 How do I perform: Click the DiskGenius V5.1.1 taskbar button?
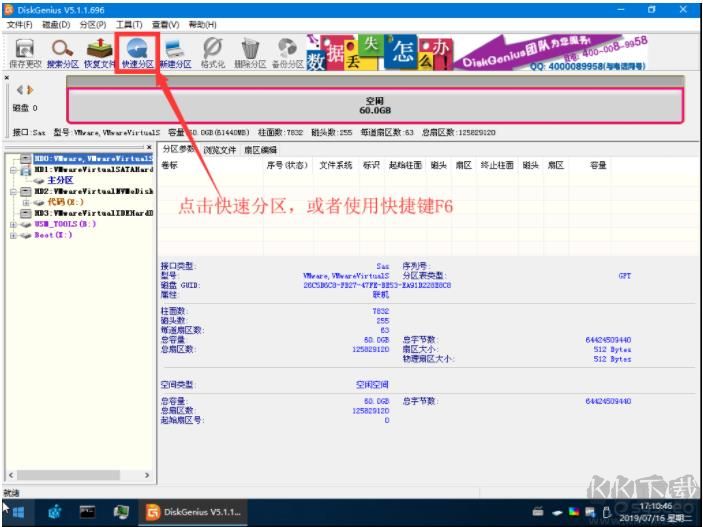194,512
